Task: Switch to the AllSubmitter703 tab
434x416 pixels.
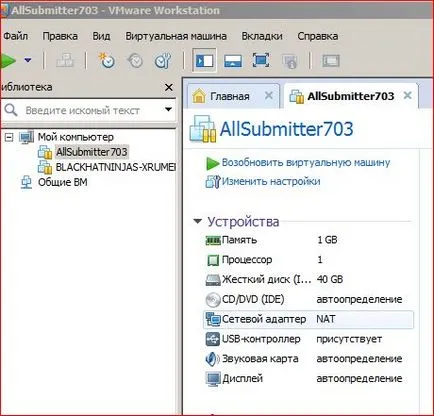Action: click(x=351, y=96)
